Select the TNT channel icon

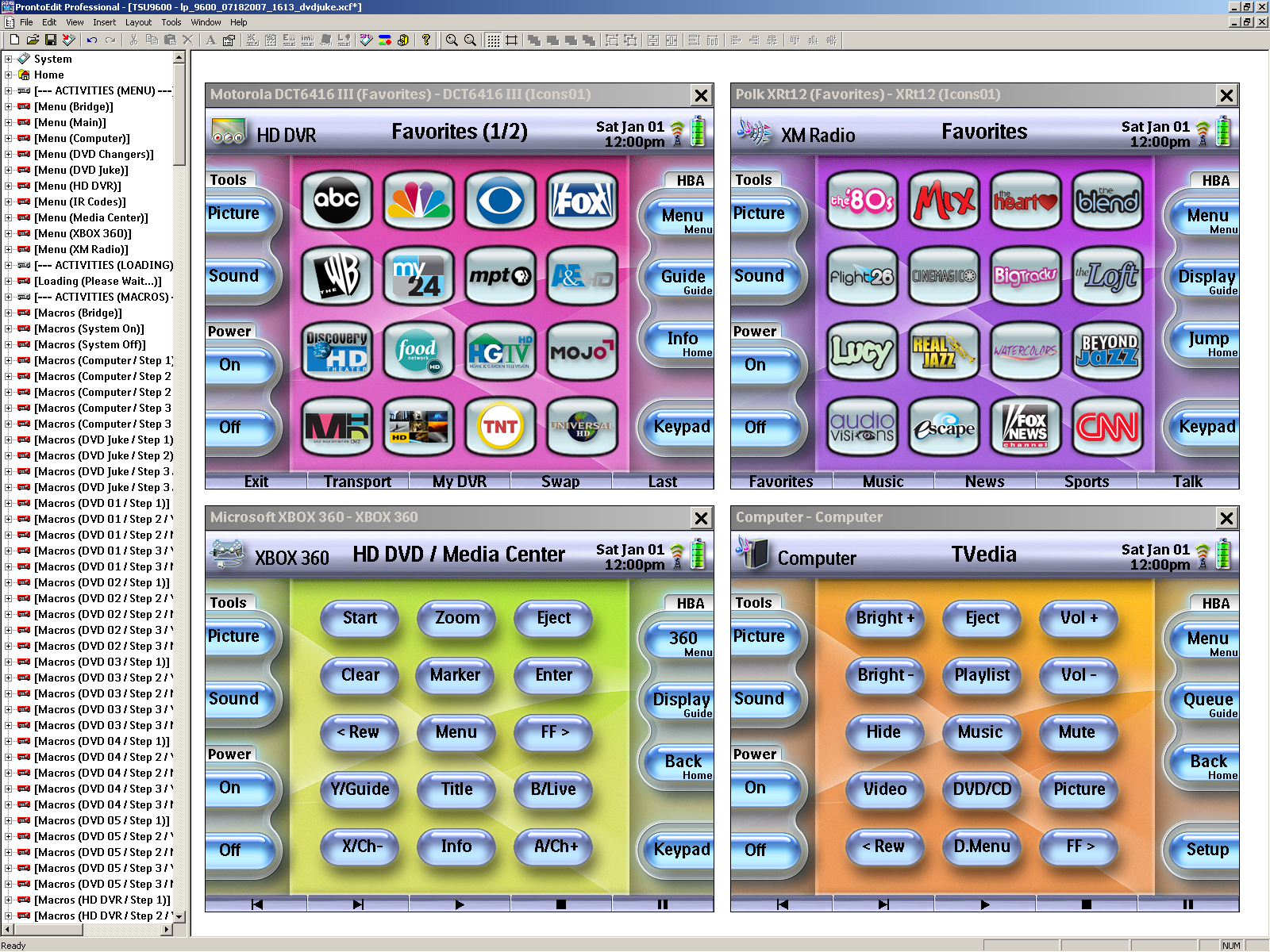(x=500, y=426)
